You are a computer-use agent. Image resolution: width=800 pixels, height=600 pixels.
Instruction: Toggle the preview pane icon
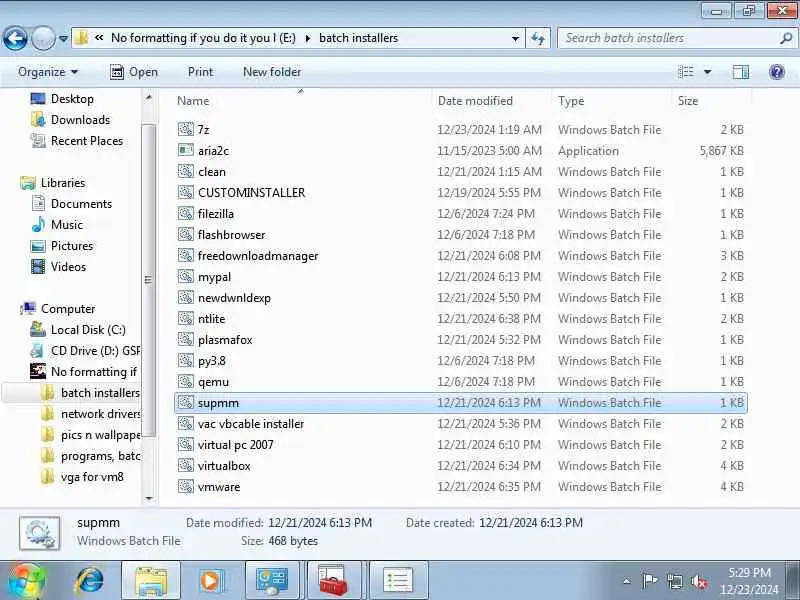(x=741, y=72)
